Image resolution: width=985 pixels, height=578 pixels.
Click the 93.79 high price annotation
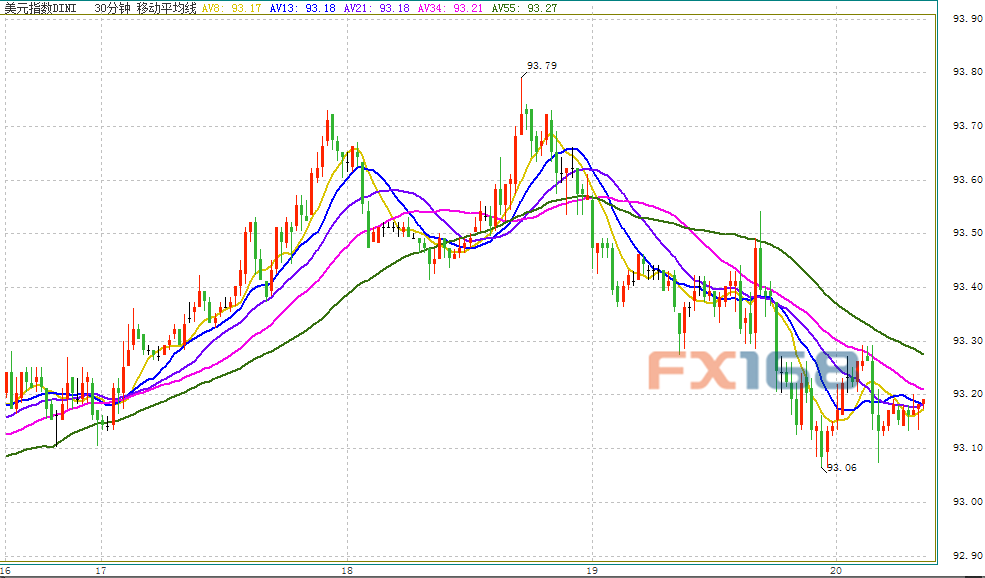[541, 65]
